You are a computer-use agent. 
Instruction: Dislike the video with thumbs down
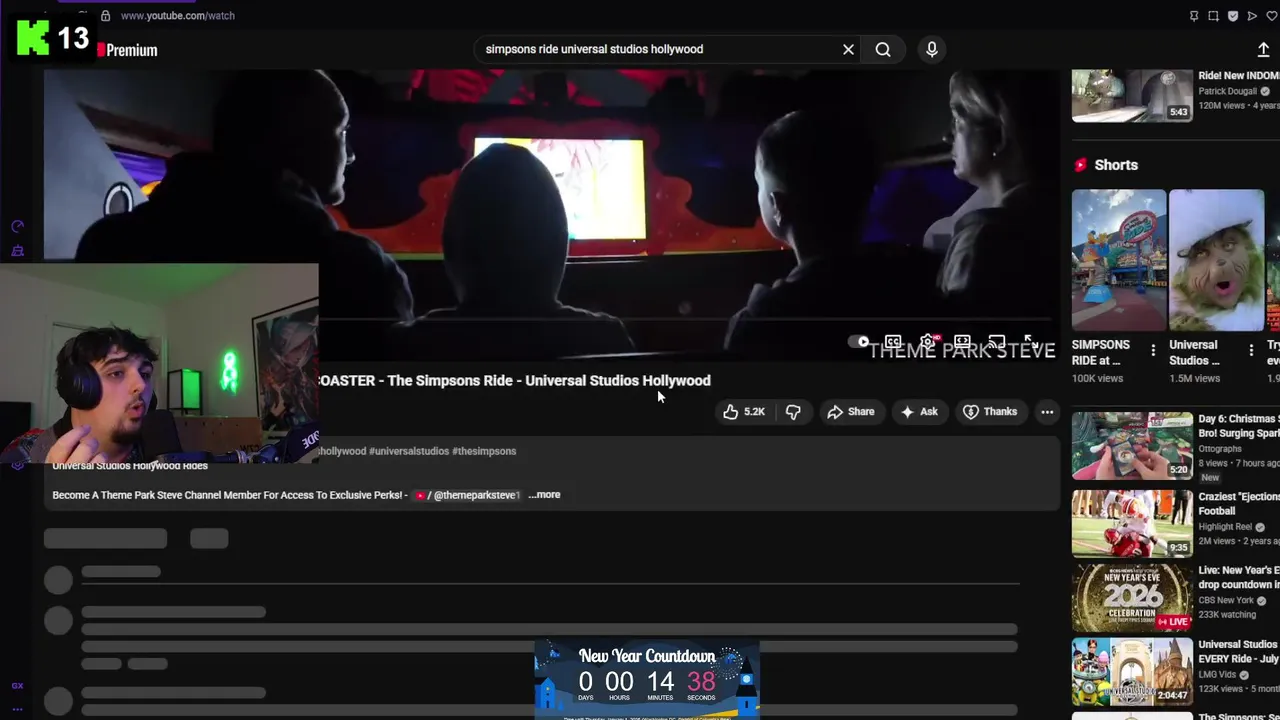pyautogui.click(x=793, y=412)
